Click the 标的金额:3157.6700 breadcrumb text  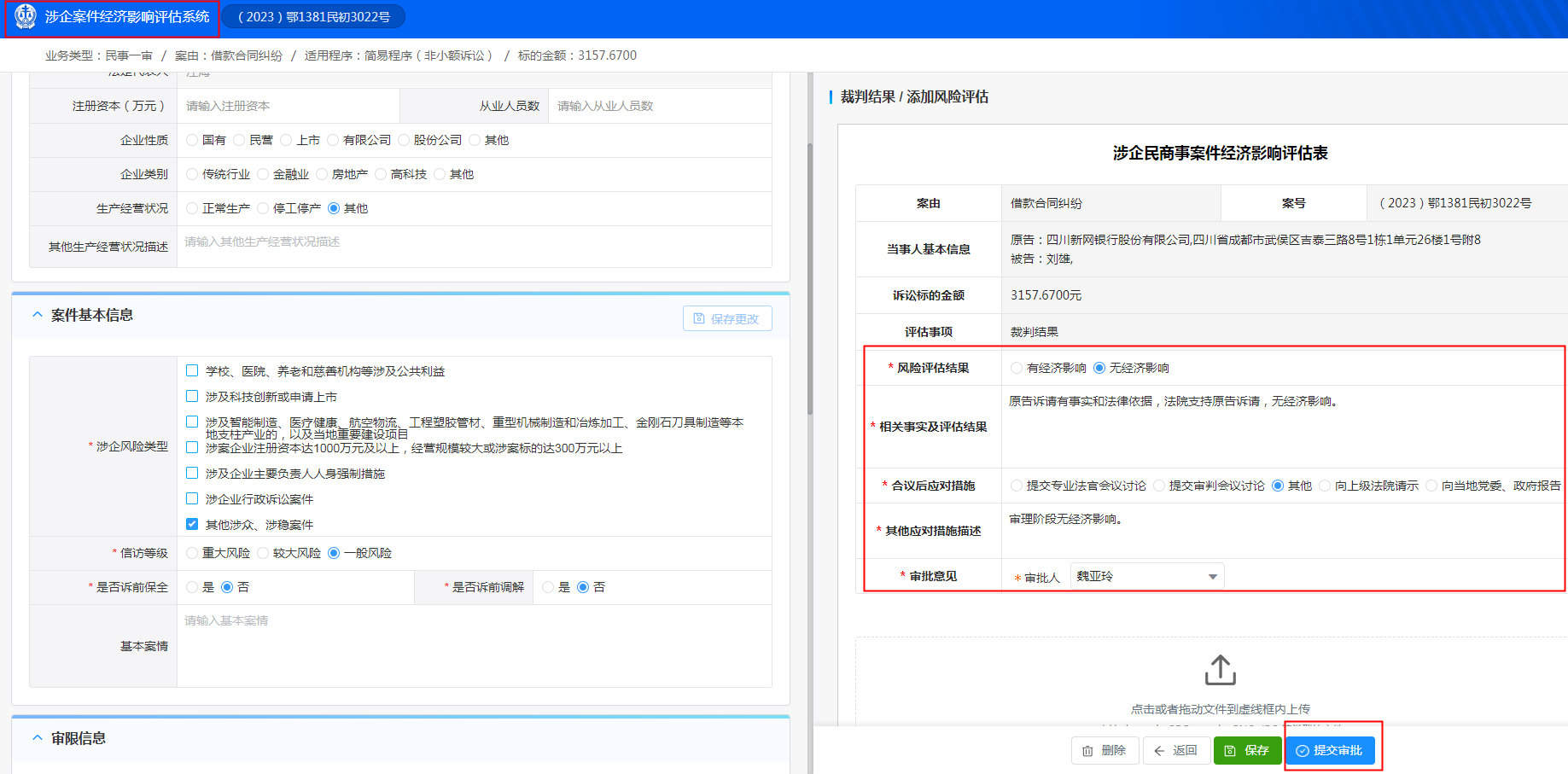(x=577, y=55)
